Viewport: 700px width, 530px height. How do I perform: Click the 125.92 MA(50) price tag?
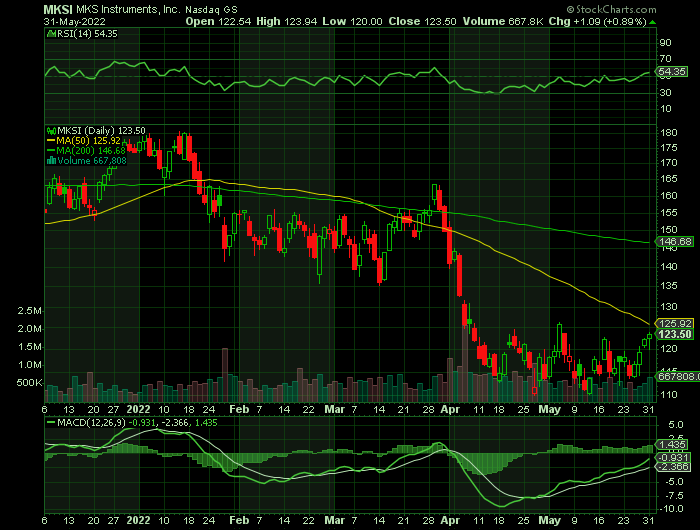pyautogui.click(x=675, y=323)
